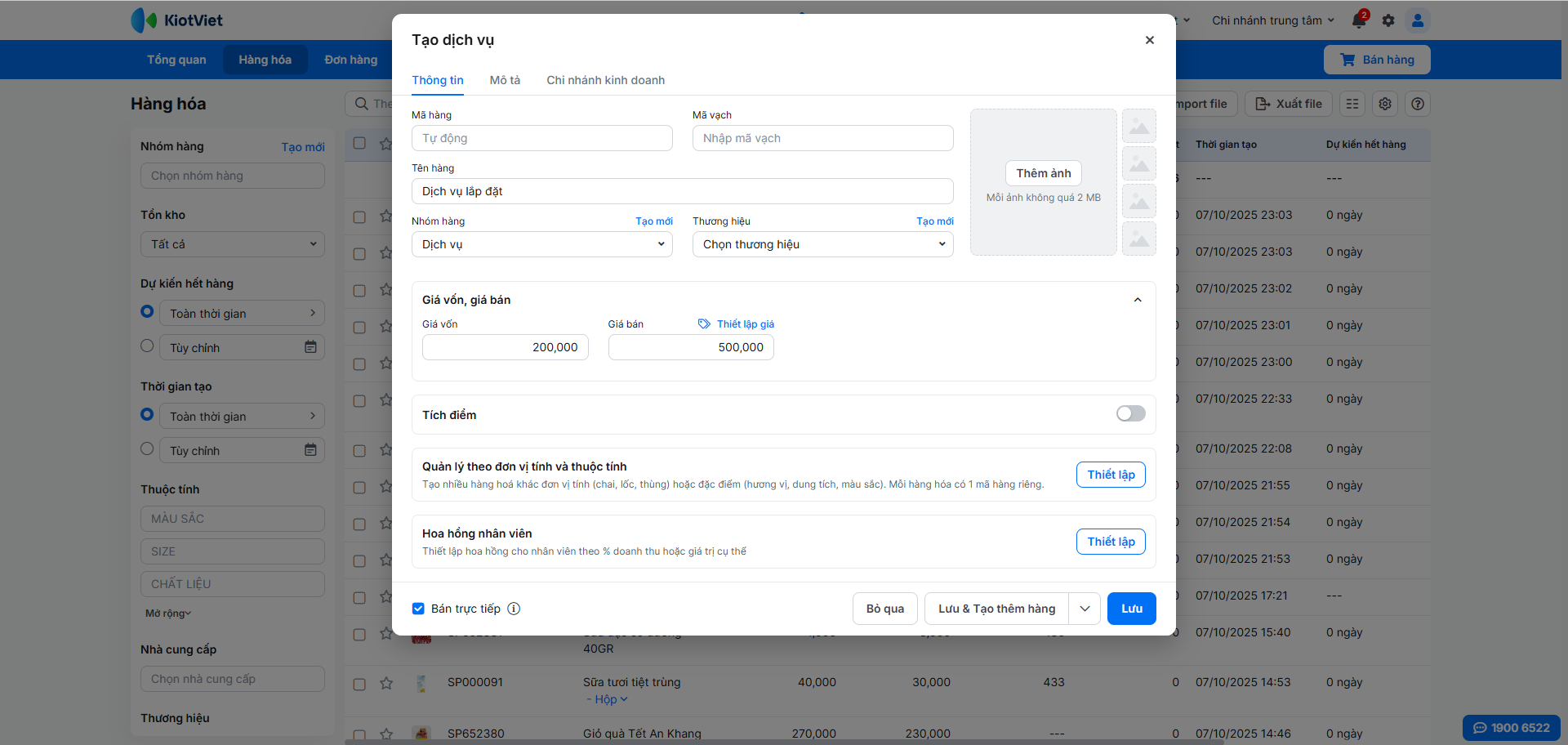Click the Thiết lập giá tag icon
The image size is (1568, 745).
click(704, 324)
